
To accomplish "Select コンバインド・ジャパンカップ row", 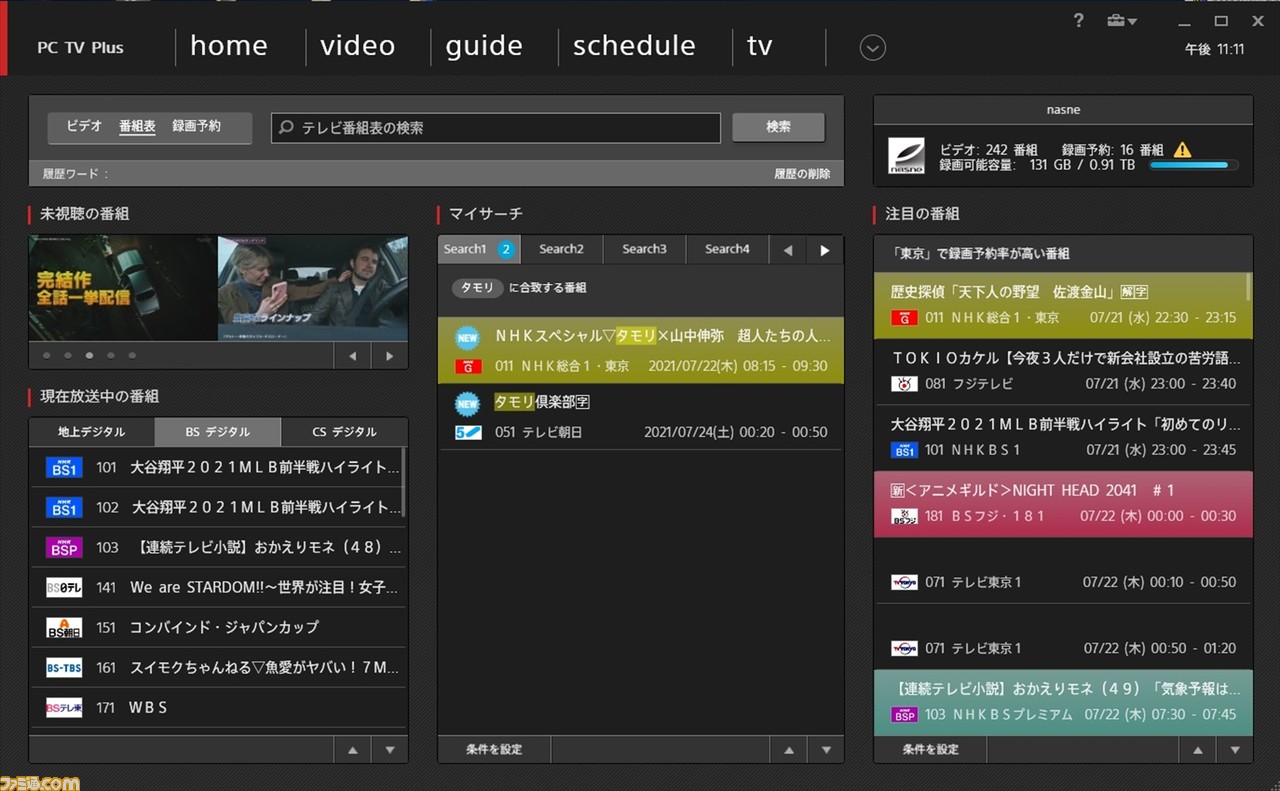I will click(x=218, y=628).
